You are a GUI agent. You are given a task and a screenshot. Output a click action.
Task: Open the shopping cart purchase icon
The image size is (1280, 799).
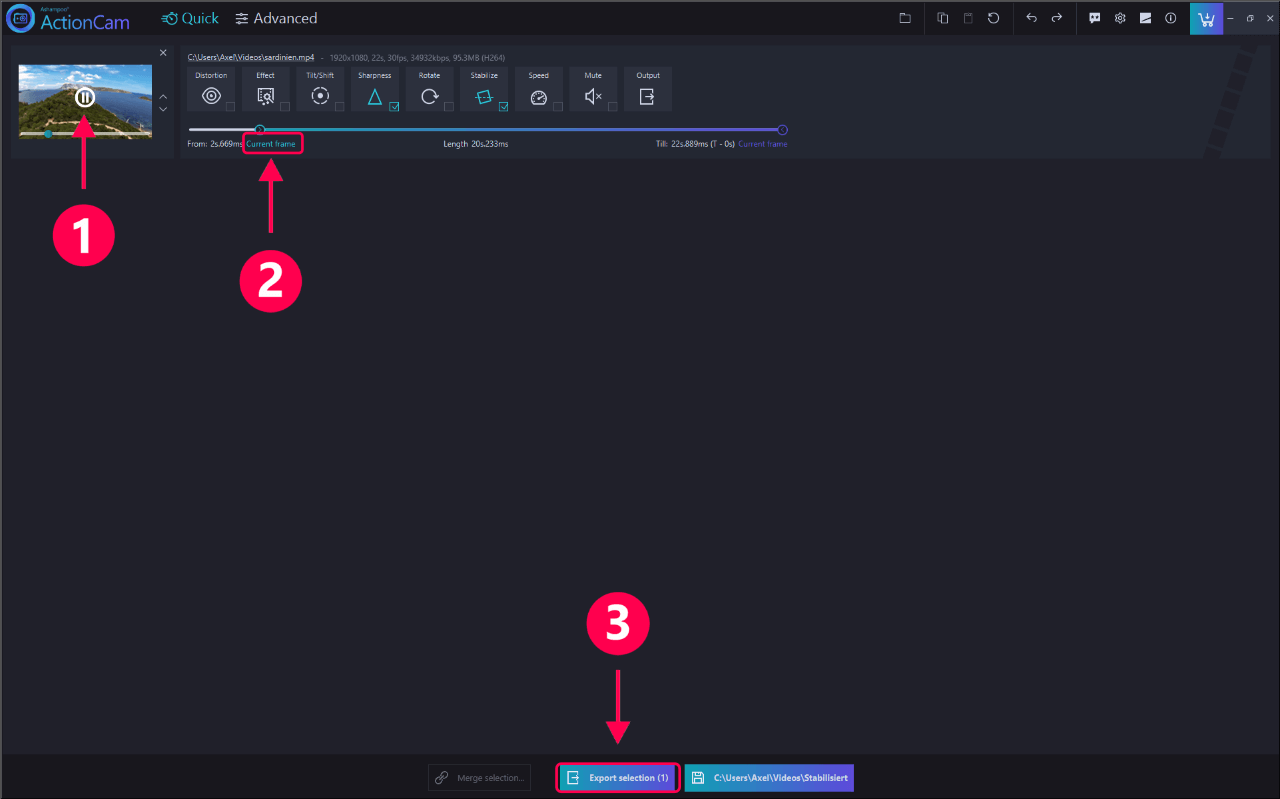pyautogui.click(x=1206, y=18)
